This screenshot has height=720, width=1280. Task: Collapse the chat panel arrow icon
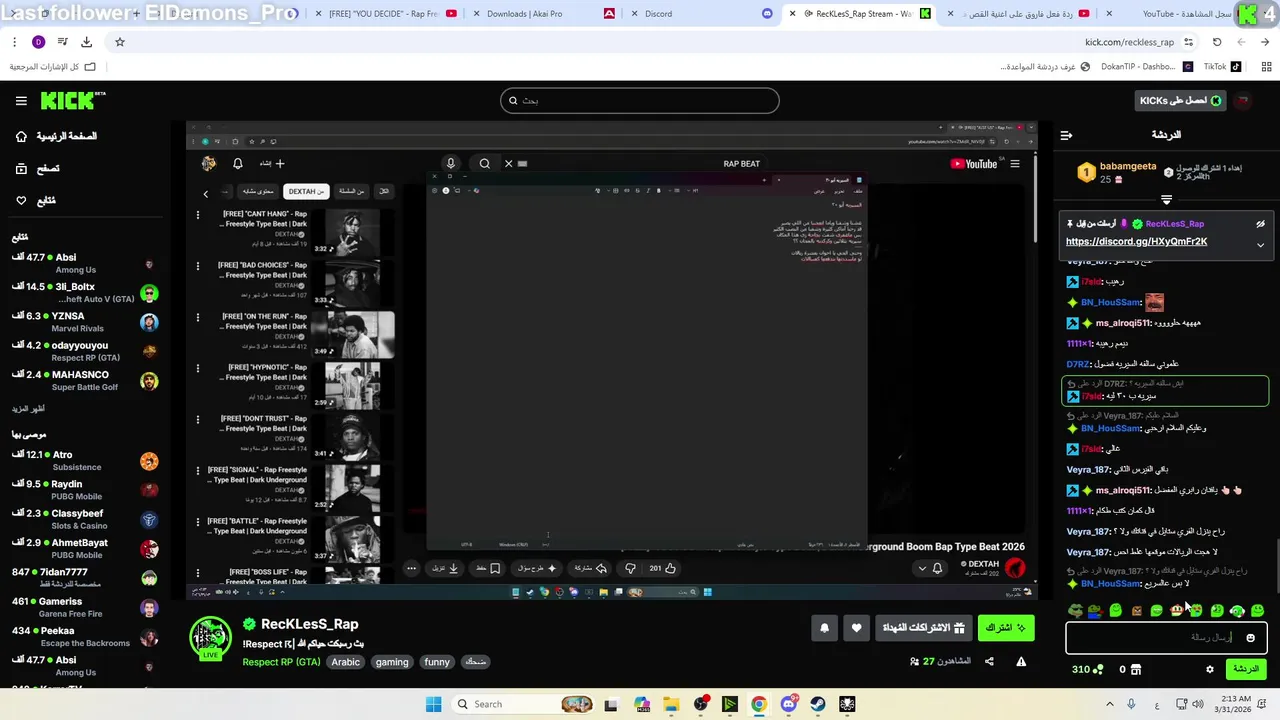1066,135
